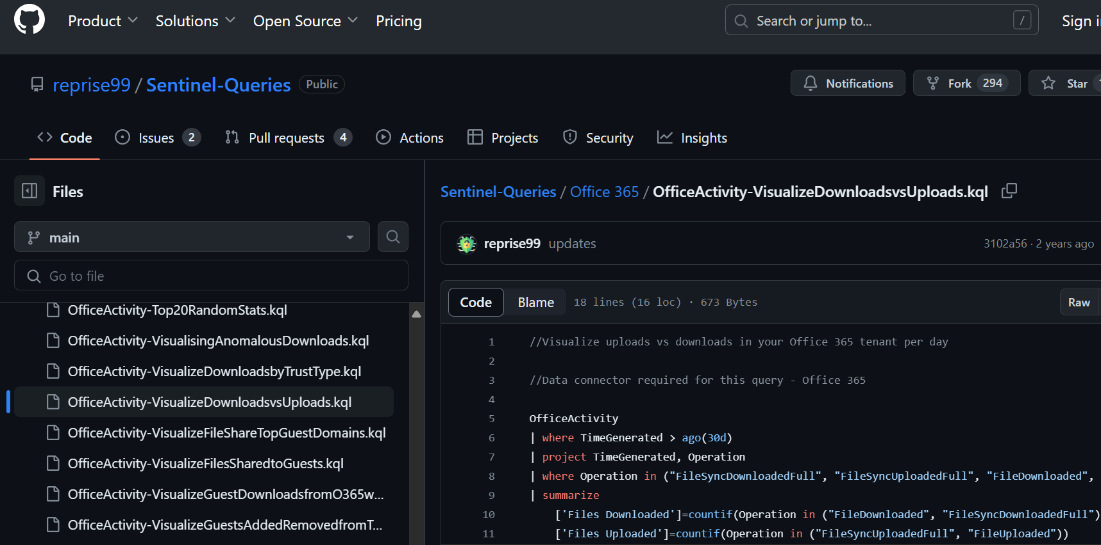The width and height of the screenshot is (1101, 545).
Task: Expand the Open Source menu
Action: tap(305, 21)
